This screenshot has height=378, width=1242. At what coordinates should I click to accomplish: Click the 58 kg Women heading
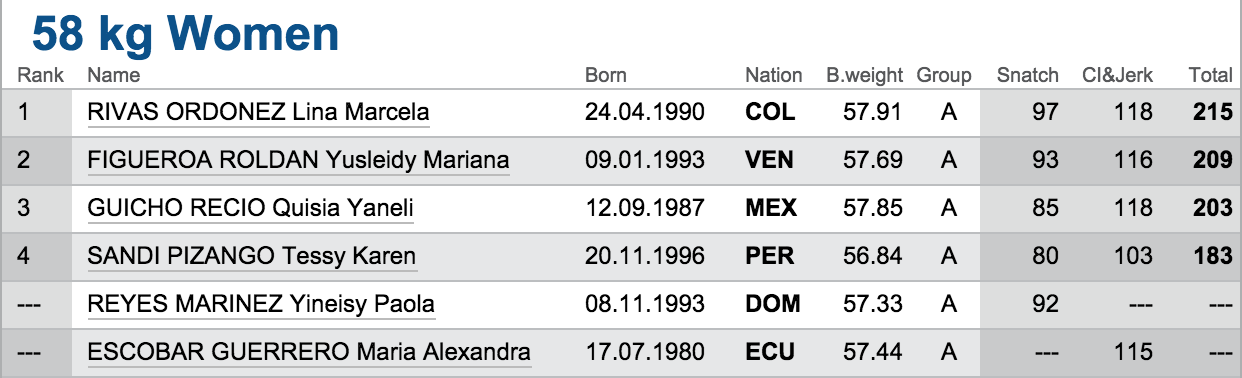coord(185,34)
